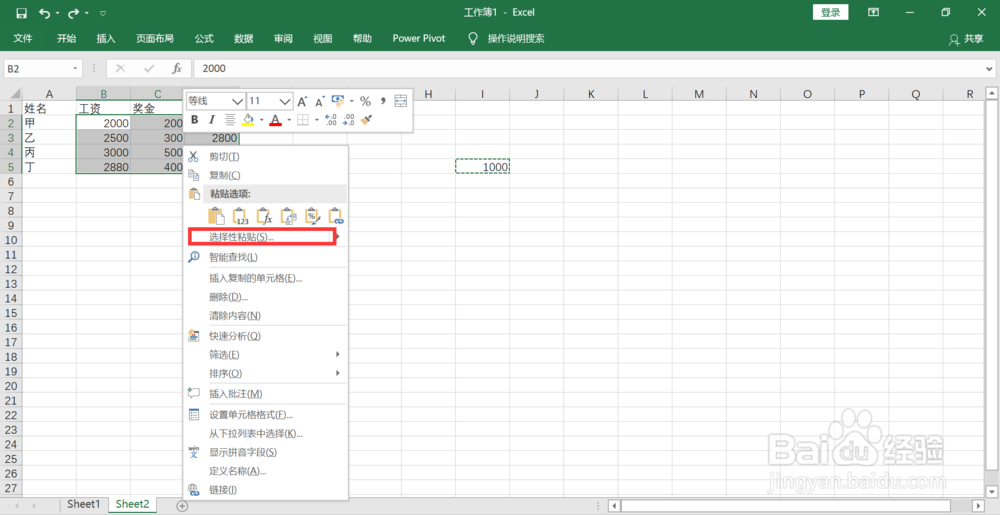Open the font color dropdown arrow
The width and height of the screenshot is (1000, 515).
(289, 119)
